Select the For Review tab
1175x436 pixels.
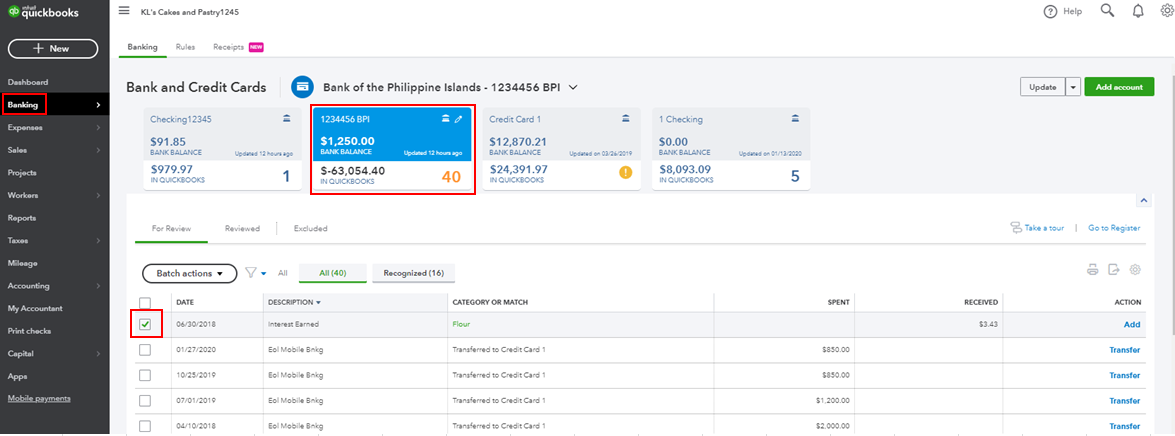[x=172, y=228]
